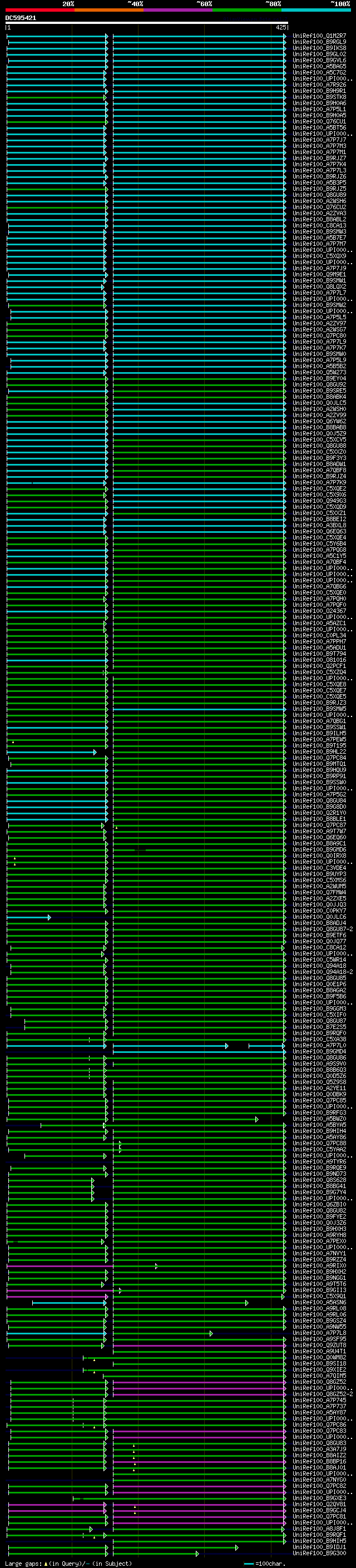The image size is (356, 1568).
Task: Open the UniRef100_B9GVL6 entry
Action: [x=319, y=60]
